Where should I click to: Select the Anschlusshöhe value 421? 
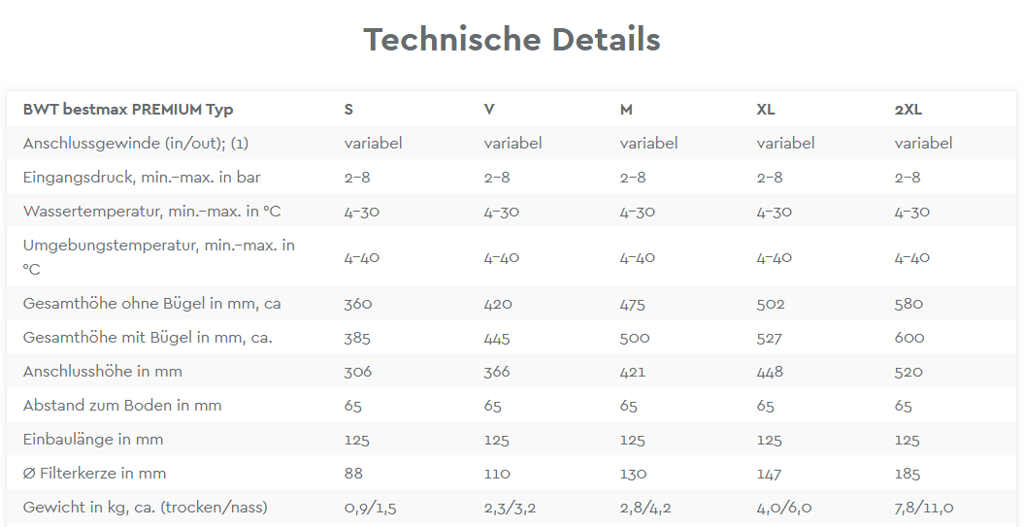pyautogui.click(x=632, y=372)
